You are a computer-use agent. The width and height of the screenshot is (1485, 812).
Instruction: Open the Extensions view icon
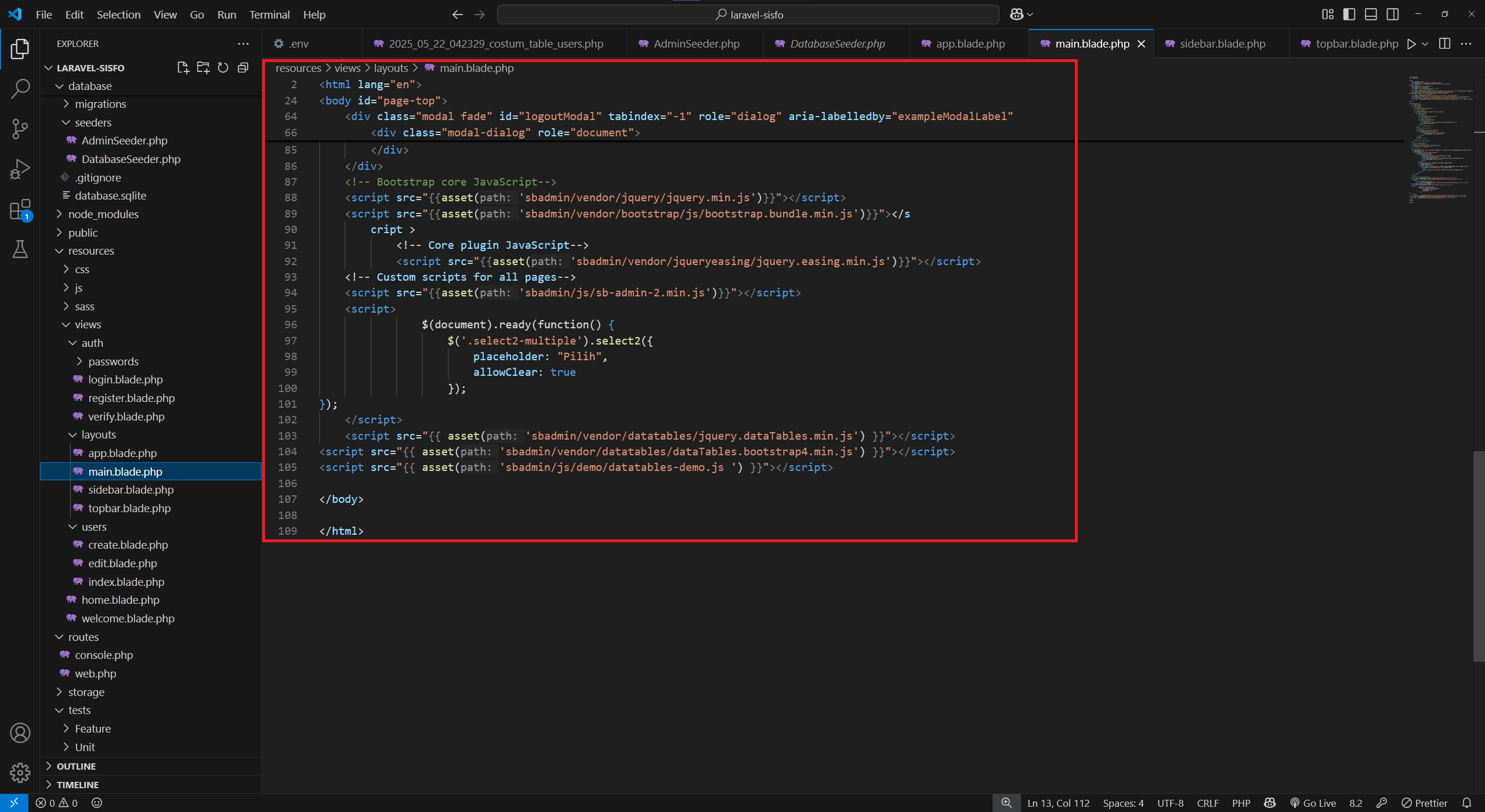pyautogui.click(x=20, y=209)
